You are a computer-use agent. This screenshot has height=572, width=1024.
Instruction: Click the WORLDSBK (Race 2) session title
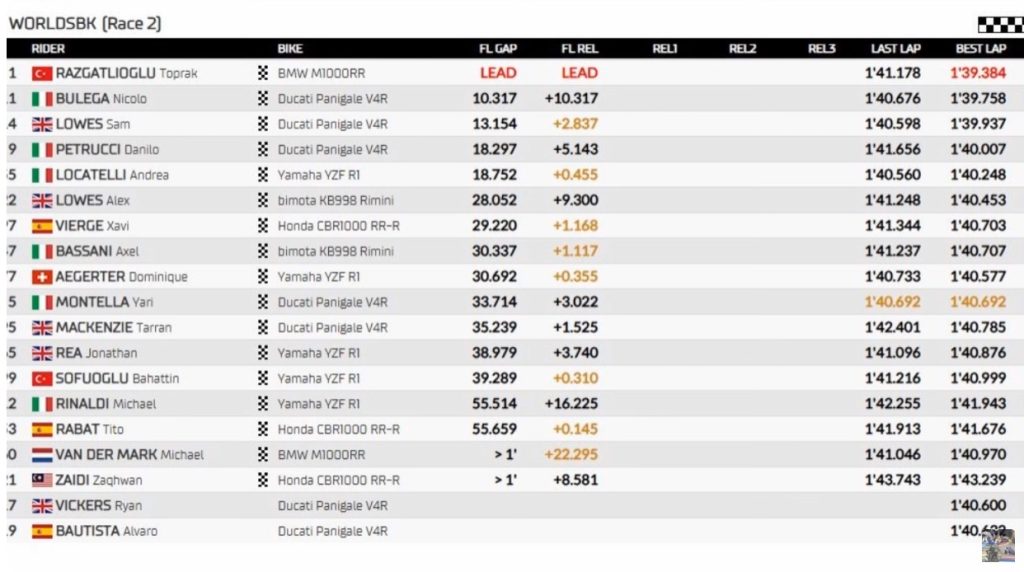85,23
